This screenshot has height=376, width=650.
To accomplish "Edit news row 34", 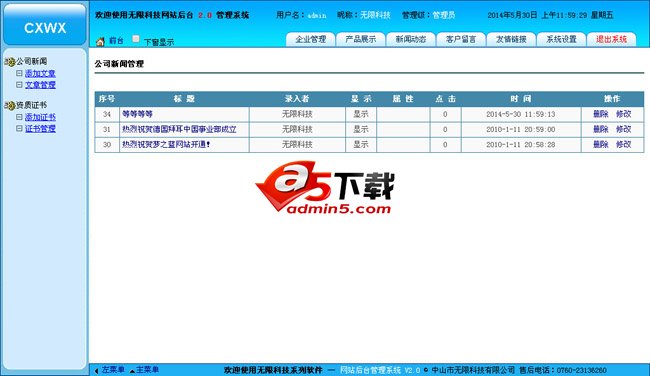I will tap(623, 114).
